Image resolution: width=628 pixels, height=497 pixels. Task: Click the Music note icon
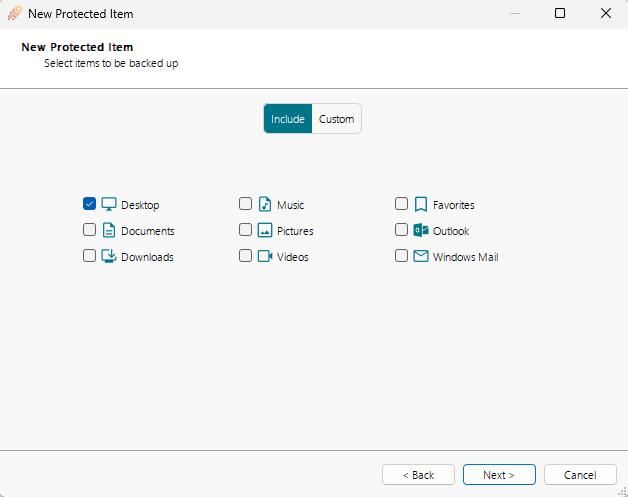point(265,204)
